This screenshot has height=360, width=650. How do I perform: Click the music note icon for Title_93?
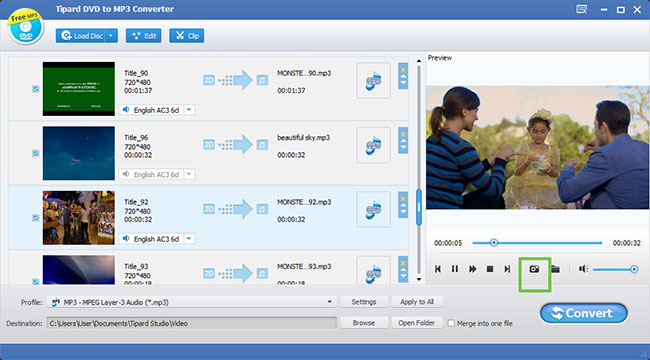point(262,273)
